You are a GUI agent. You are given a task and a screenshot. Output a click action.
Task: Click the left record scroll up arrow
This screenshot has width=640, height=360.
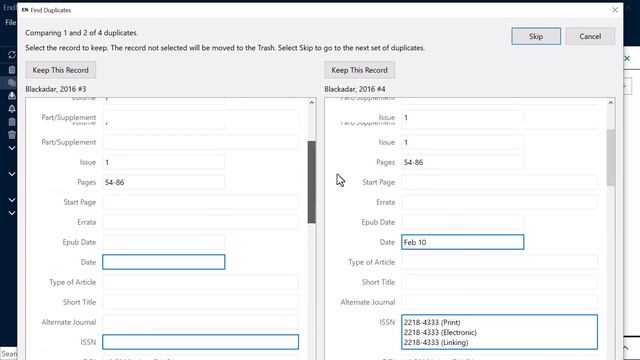(312, 103)
